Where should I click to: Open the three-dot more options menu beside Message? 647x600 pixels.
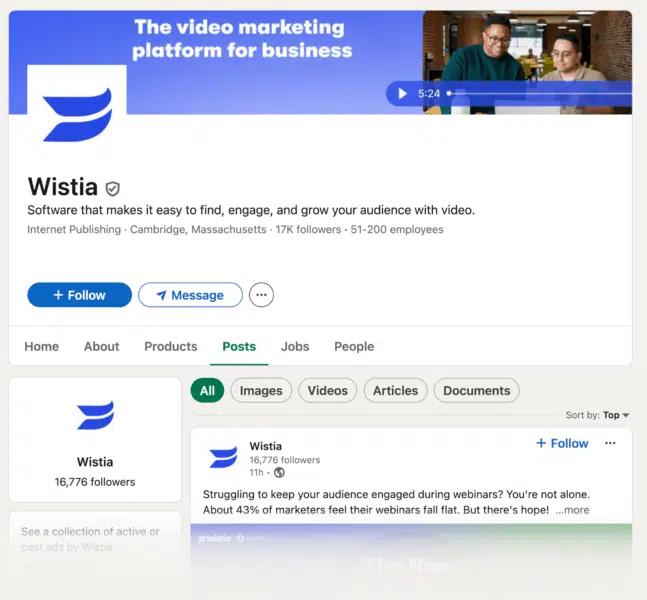[261, 295]
